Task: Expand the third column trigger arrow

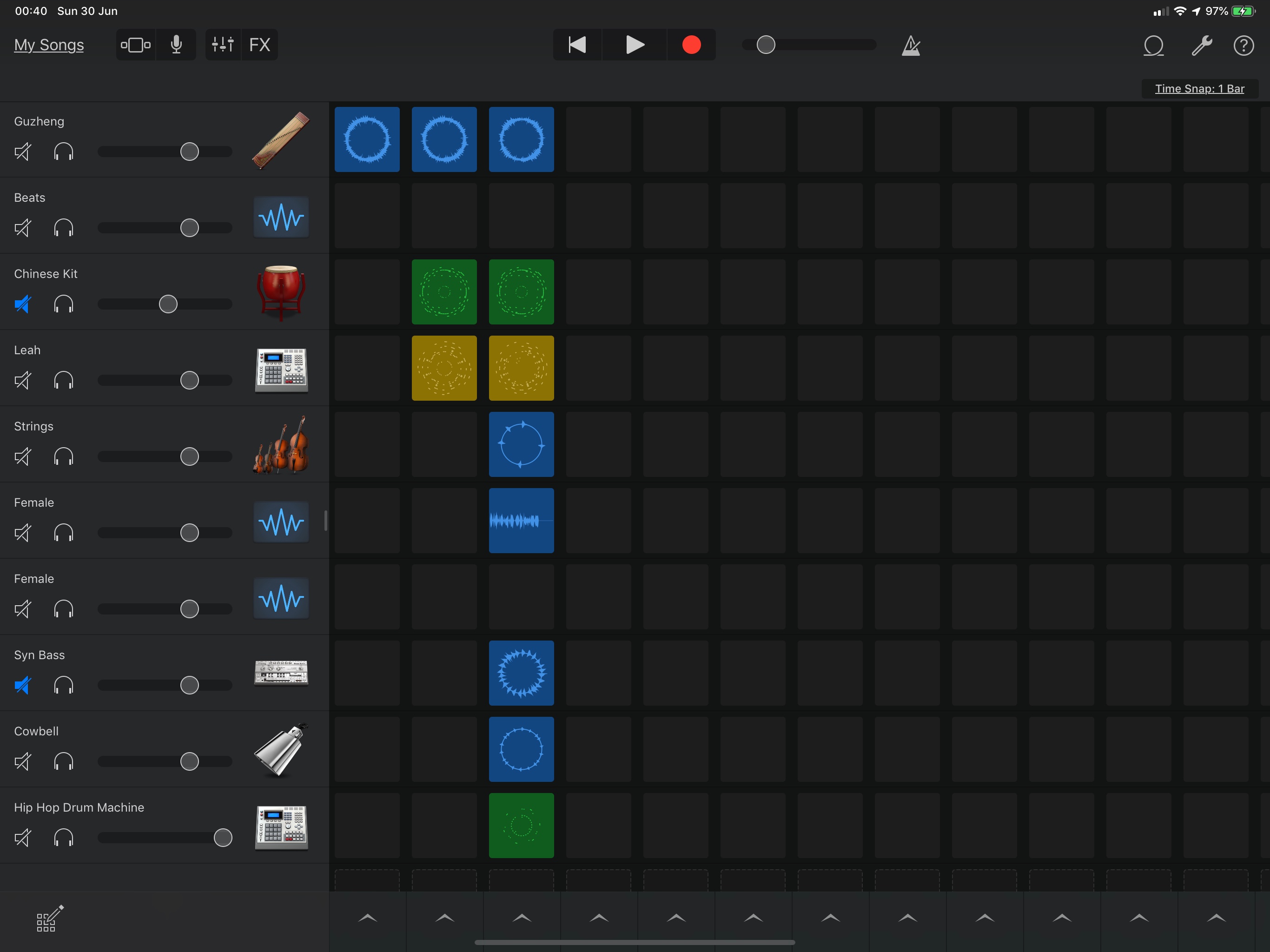Action: (521, 918)
